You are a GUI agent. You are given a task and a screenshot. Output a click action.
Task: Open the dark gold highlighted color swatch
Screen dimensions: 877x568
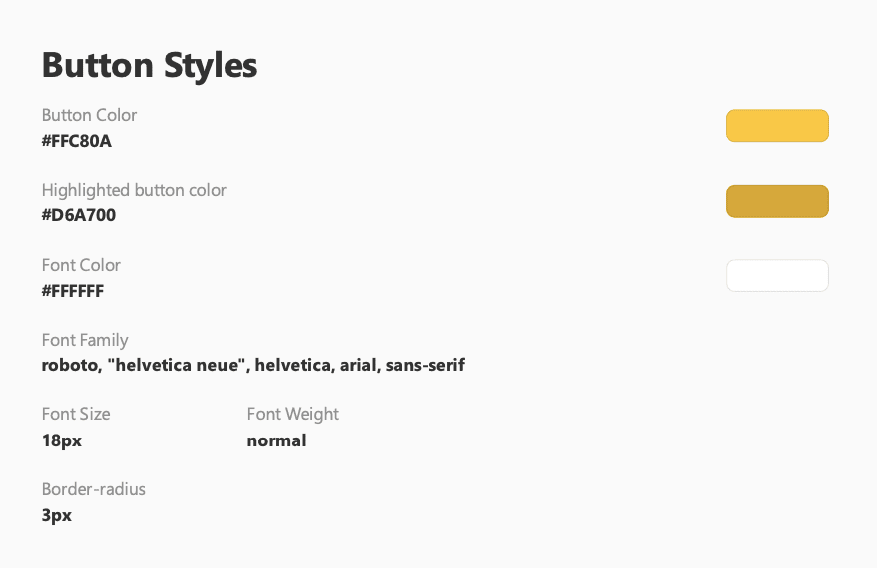click(777, 201)
